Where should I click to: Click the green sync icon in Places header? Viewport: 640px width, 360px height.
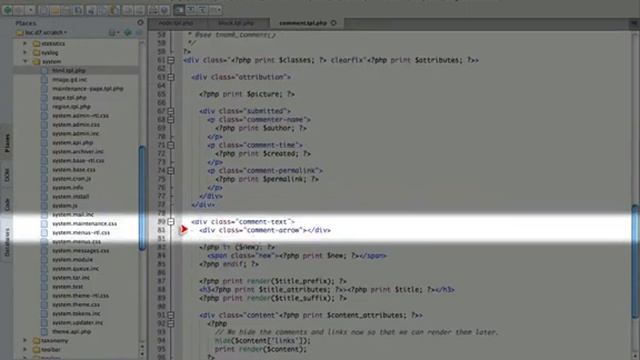point(128,32)
